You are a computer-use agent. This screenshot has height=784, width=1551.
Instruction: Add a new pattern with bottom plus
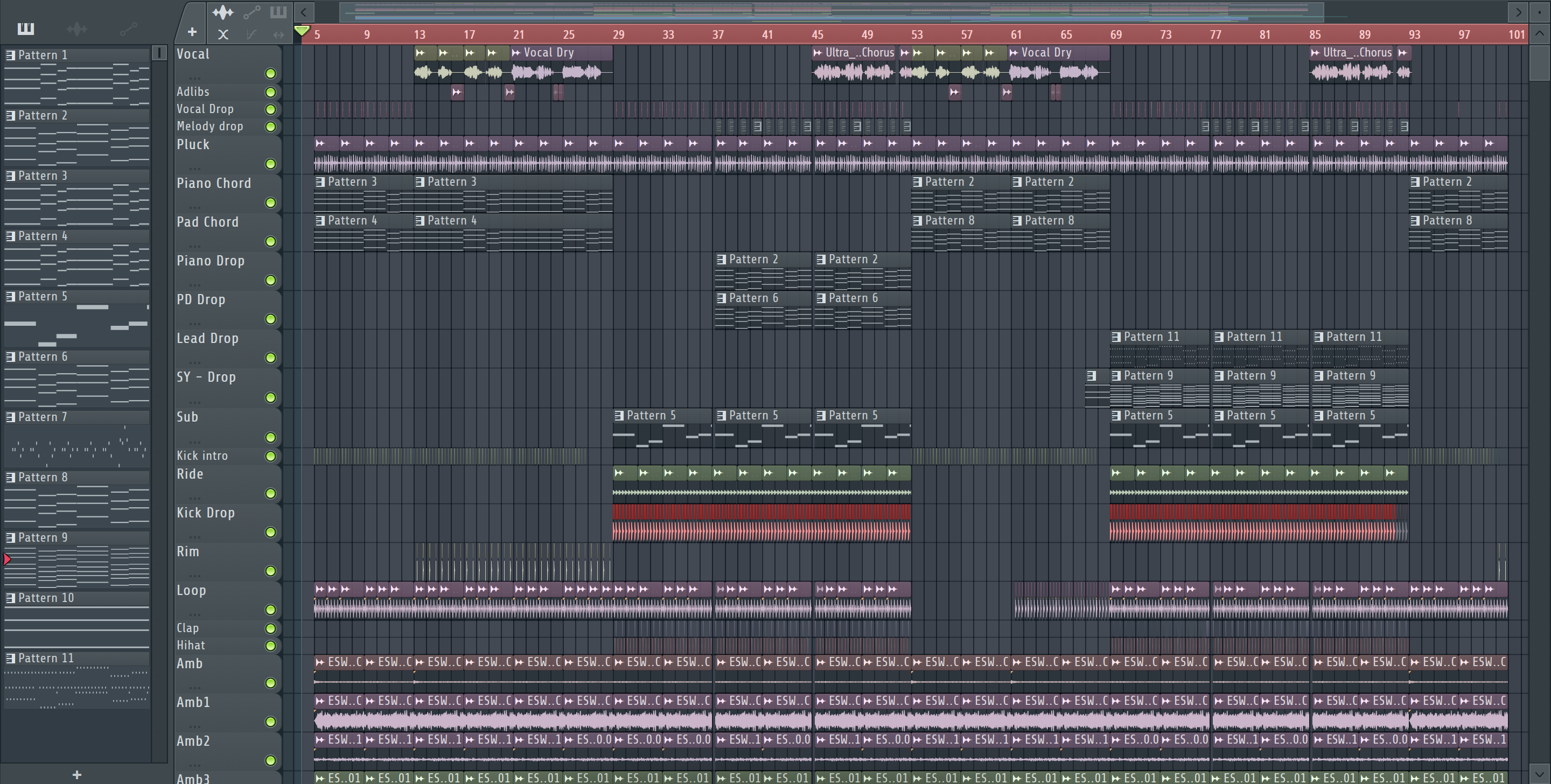pos(76,774)
